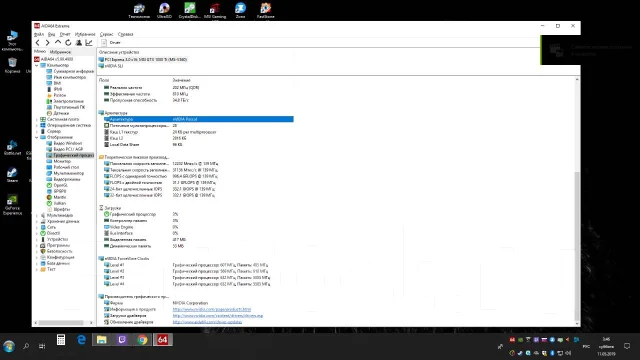Select Видео PCI / AGP tree item
Screen dimensions: 640x360
(x=65, y=149)
